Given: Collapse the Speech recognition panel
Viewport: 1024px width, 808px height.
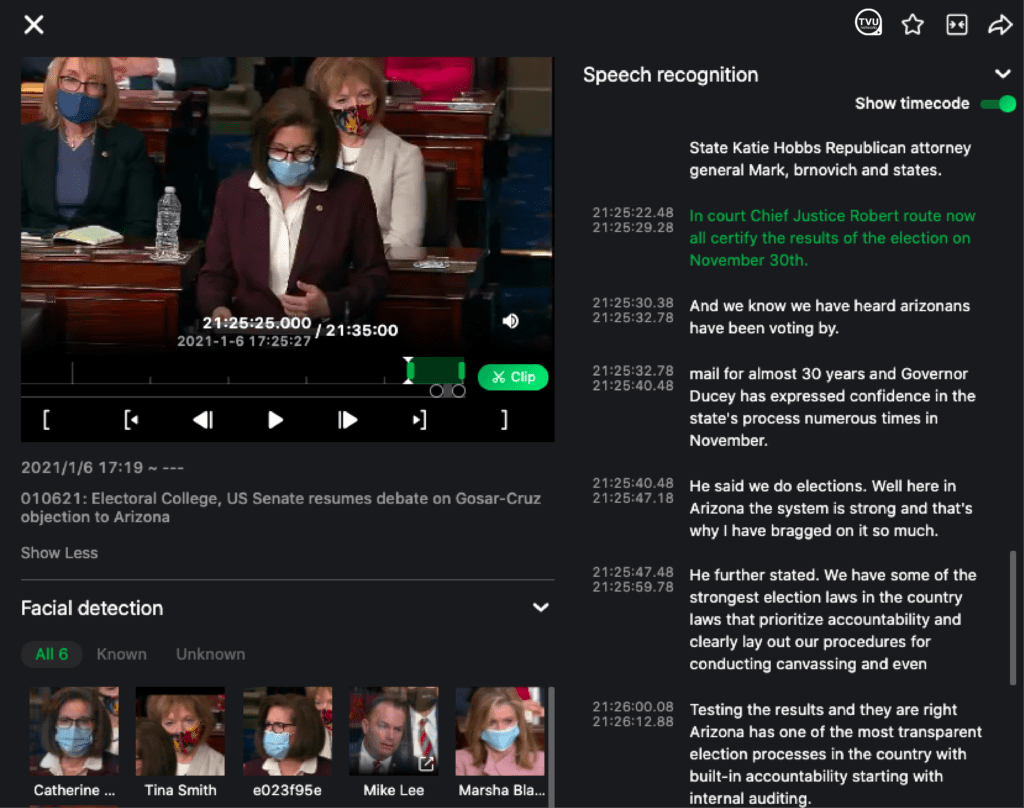Looking at the screenshot, I should point(1002,74).
